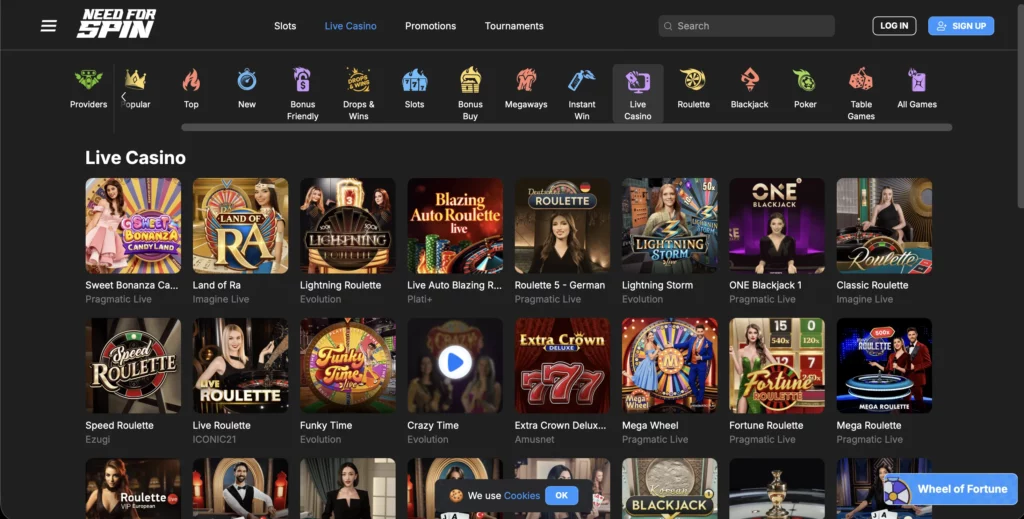Select the Blackjack category icon

point(749,80)
